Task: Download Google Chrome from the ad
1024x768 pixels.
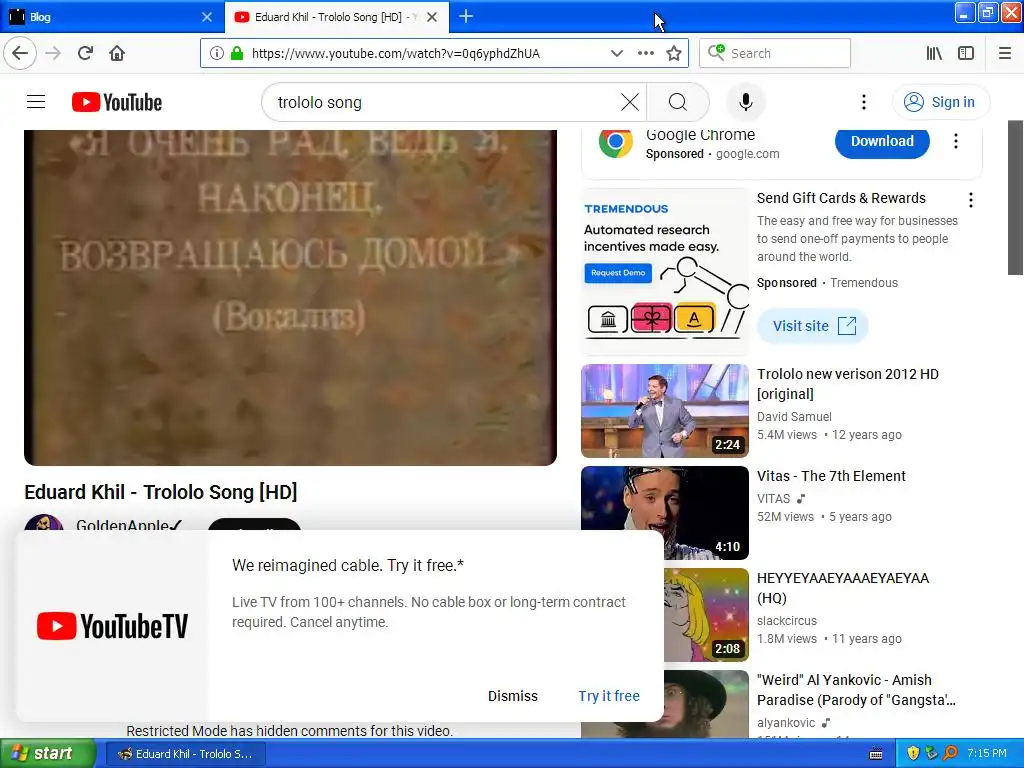Action: (x=882, y=141)
